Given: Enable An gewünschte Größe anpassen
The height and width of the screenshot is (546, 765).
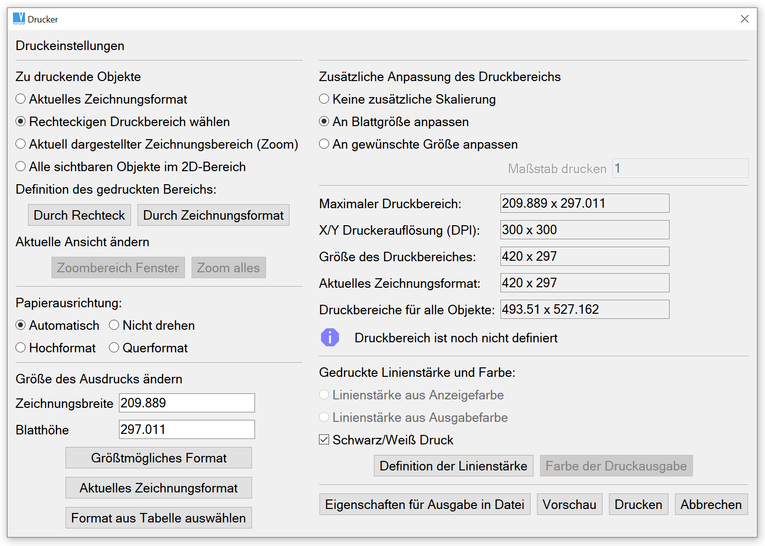Looking at the screenshot, I should (x=324, y=144).
